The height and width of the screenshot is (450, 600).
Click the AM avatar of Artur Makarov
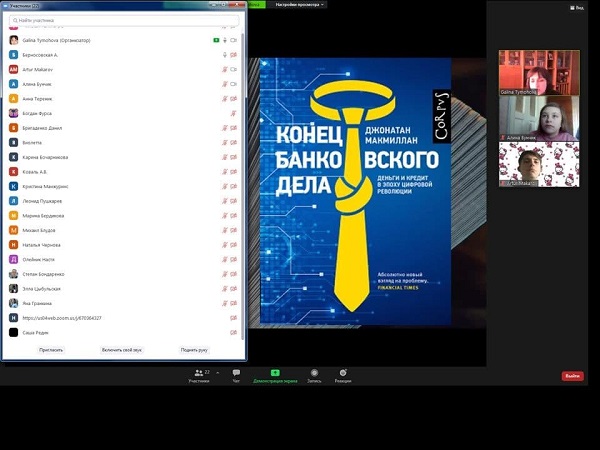[13, 69]
